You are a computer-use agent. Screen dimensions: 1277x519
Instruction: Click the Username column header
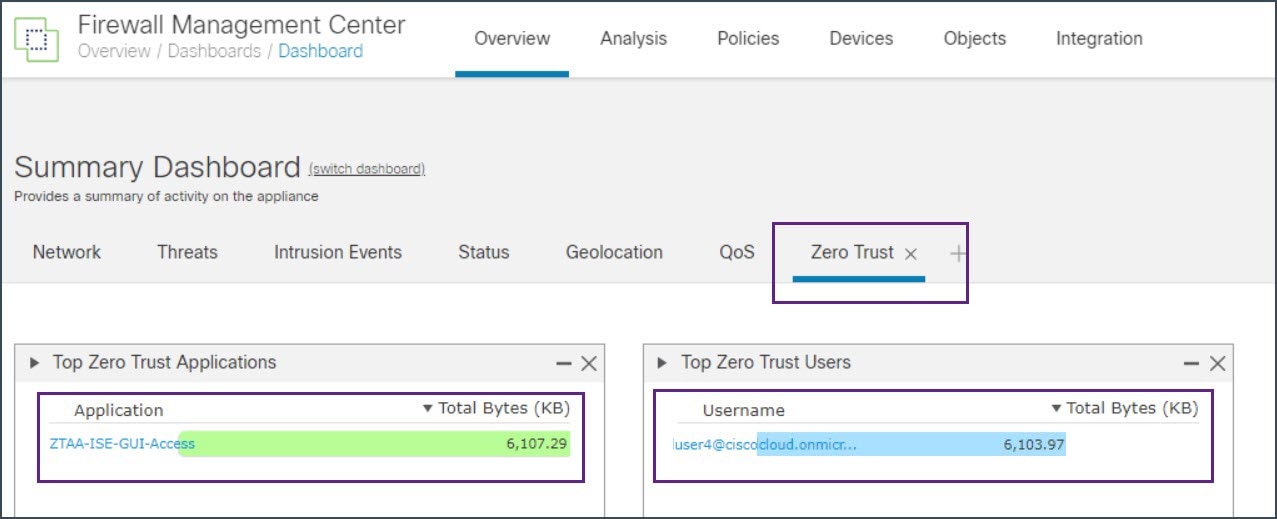pos(744,410)
